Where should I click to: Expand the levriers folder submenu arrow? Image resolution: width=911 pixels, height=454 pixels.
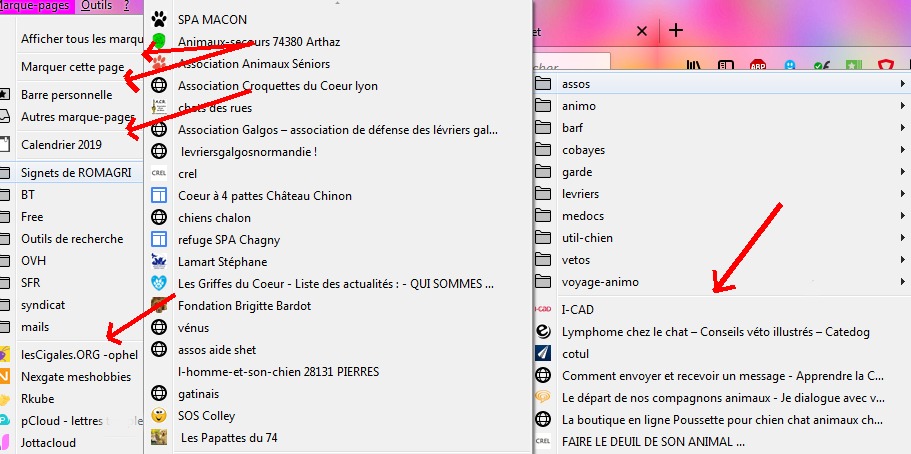(x=903, y=194)
